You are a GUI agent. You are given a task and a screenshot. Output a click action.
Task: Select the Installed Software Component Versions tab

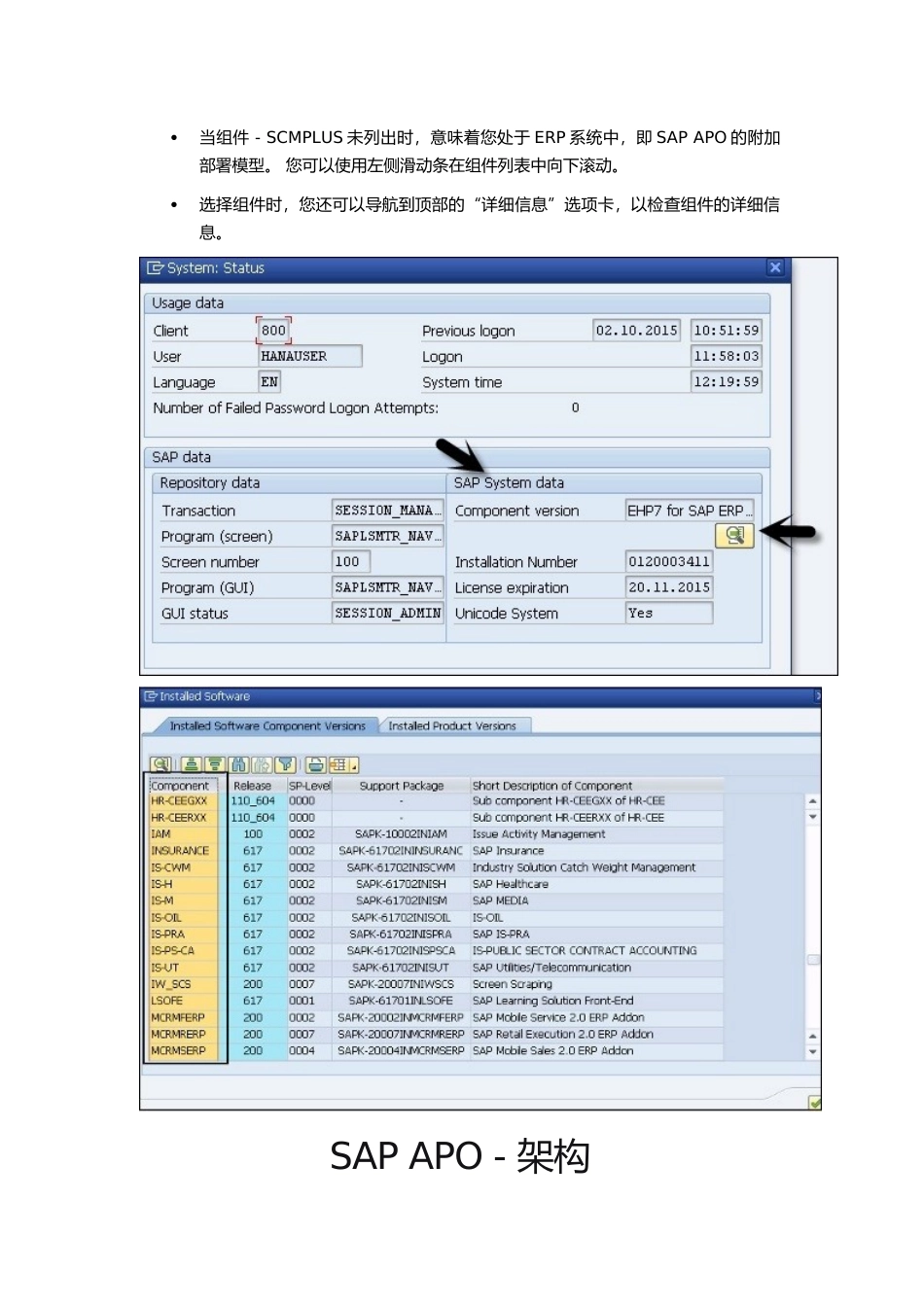(x=267, y=725)
